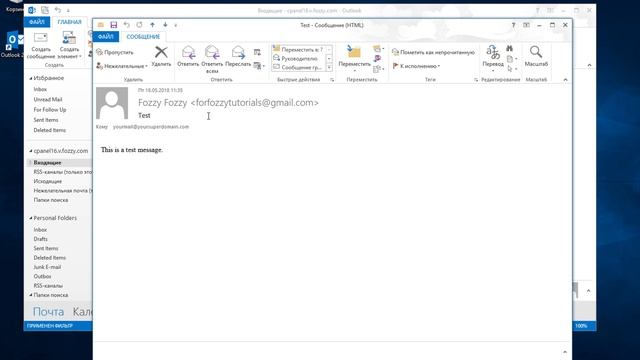Screen dimensions: 640x360
Task: Switch to the Почта mail view
Action: click(x=48, y=311)
